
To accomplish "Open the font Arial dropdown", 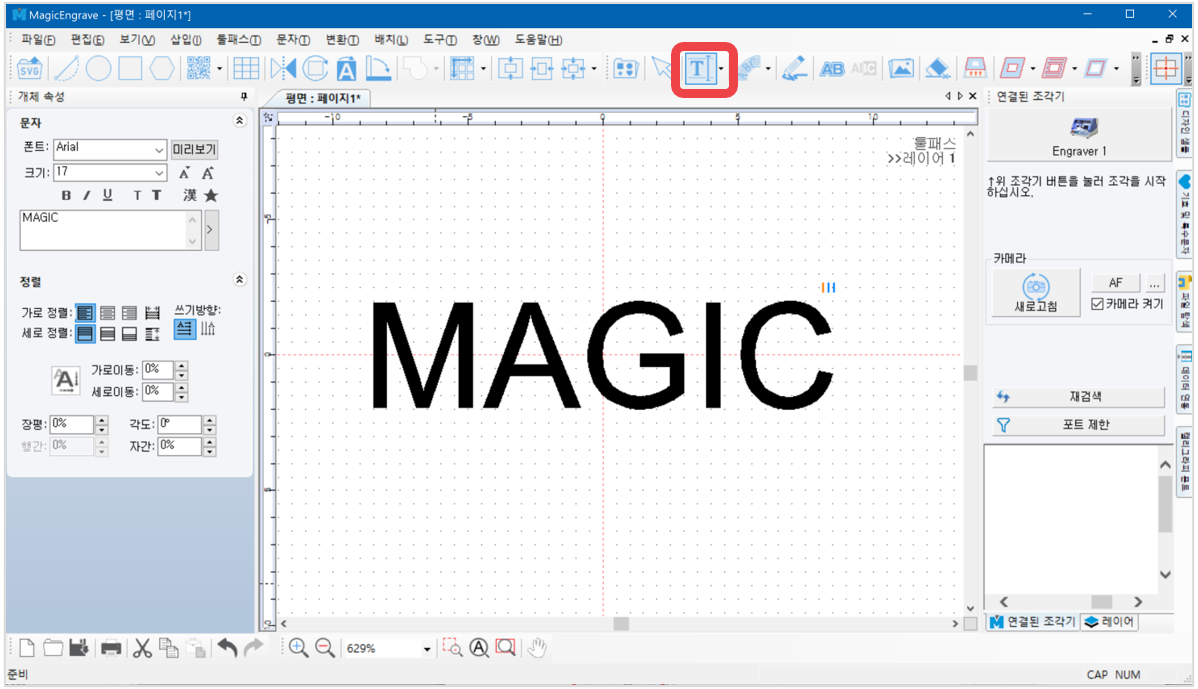I will (x=159, y=150).
